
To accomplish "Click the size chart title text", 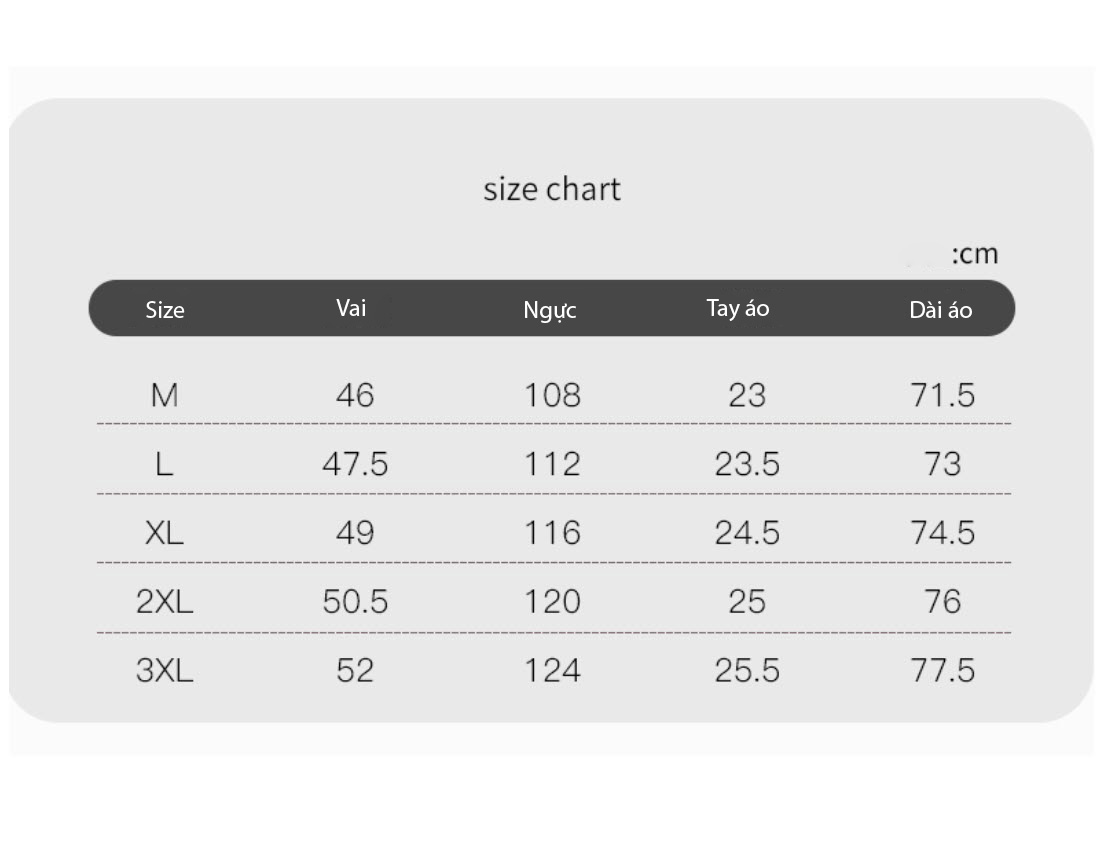I will pyautogui.click(x=552, y=190).
